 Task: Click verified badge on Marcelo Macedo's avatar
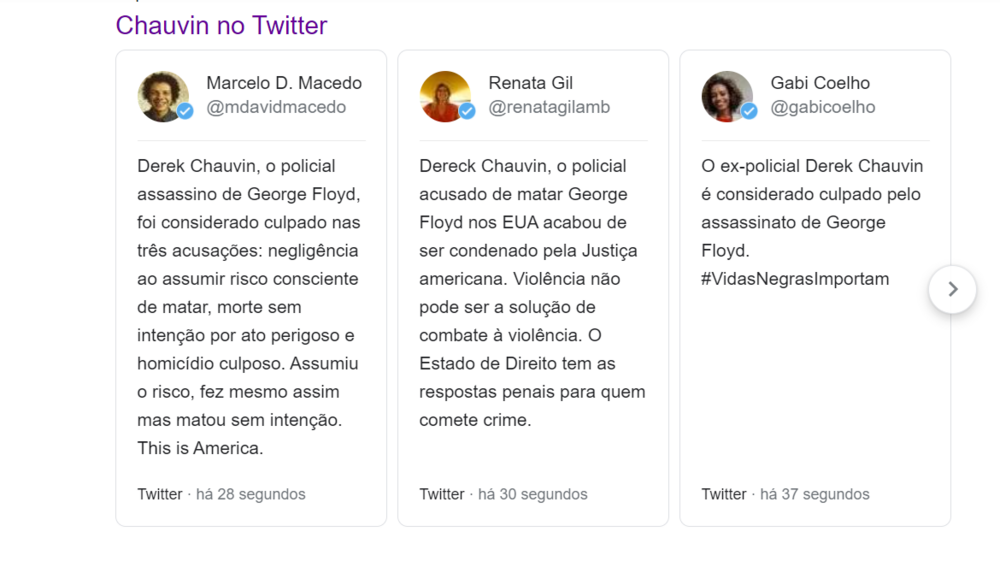click(x=185, y=111)
